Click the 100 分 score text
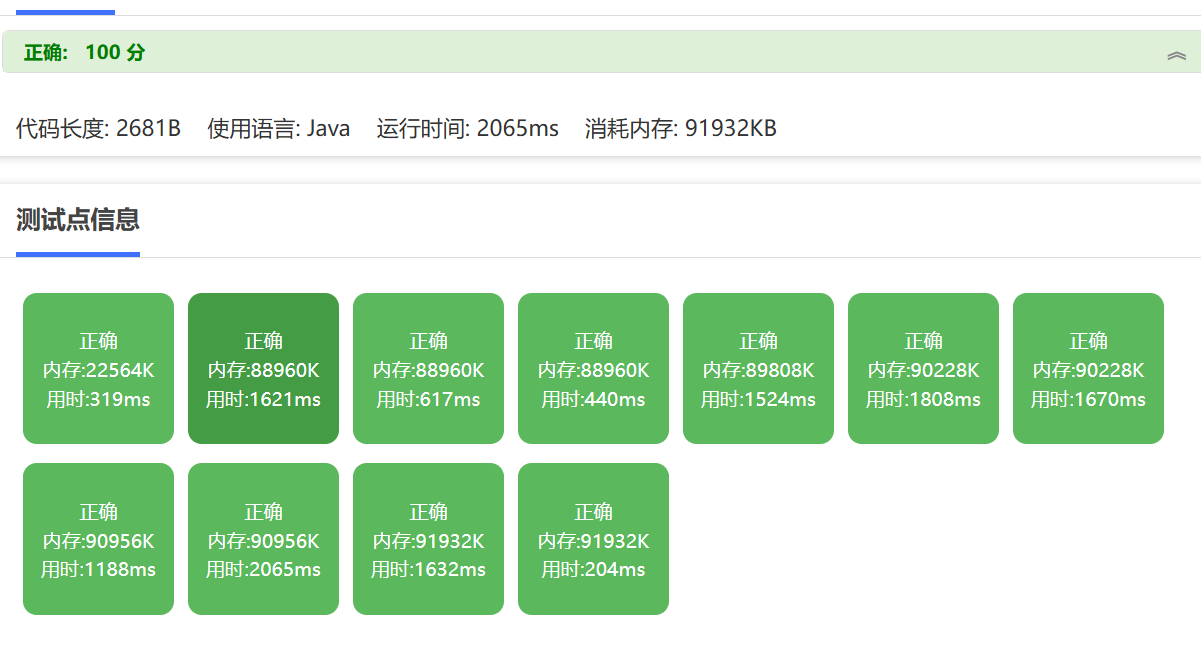This screenshot has width=1201, height=649. pos(115,53)
